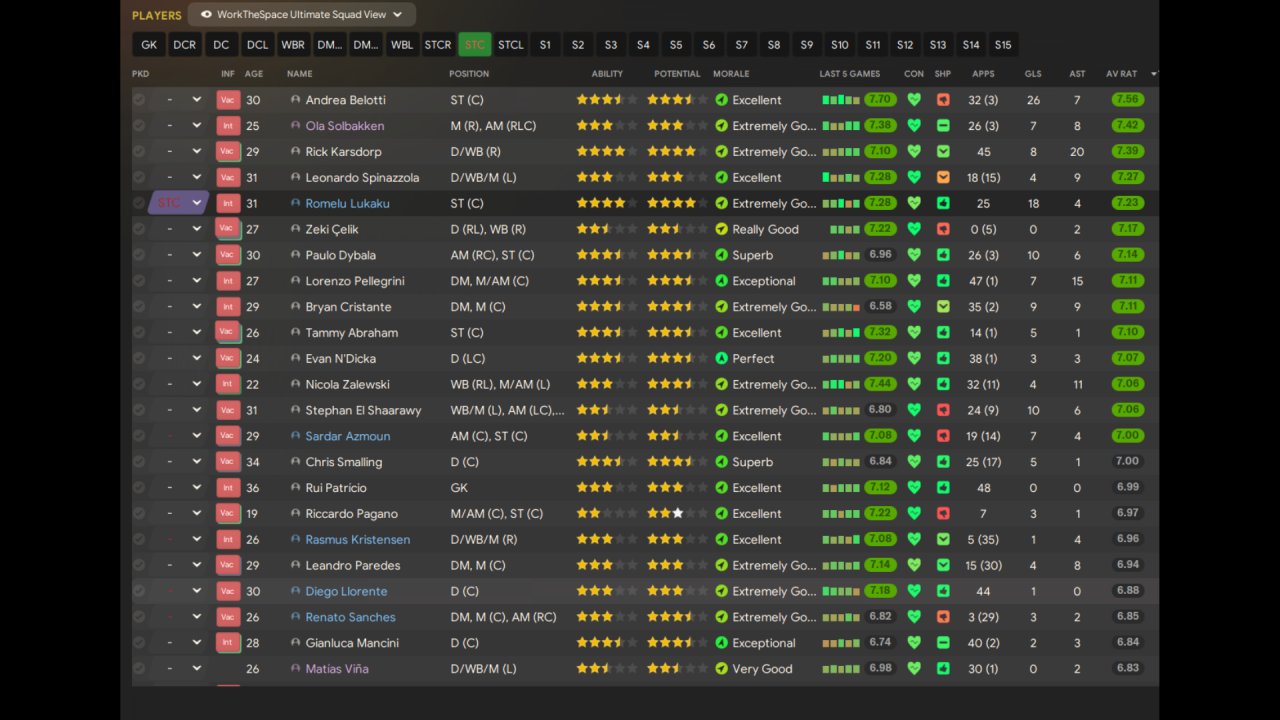Image resolution: width=1280 pixels, height=720 pixels.
Task: Toggle Matias Viña's selection circle
Action: pos(139,669)
